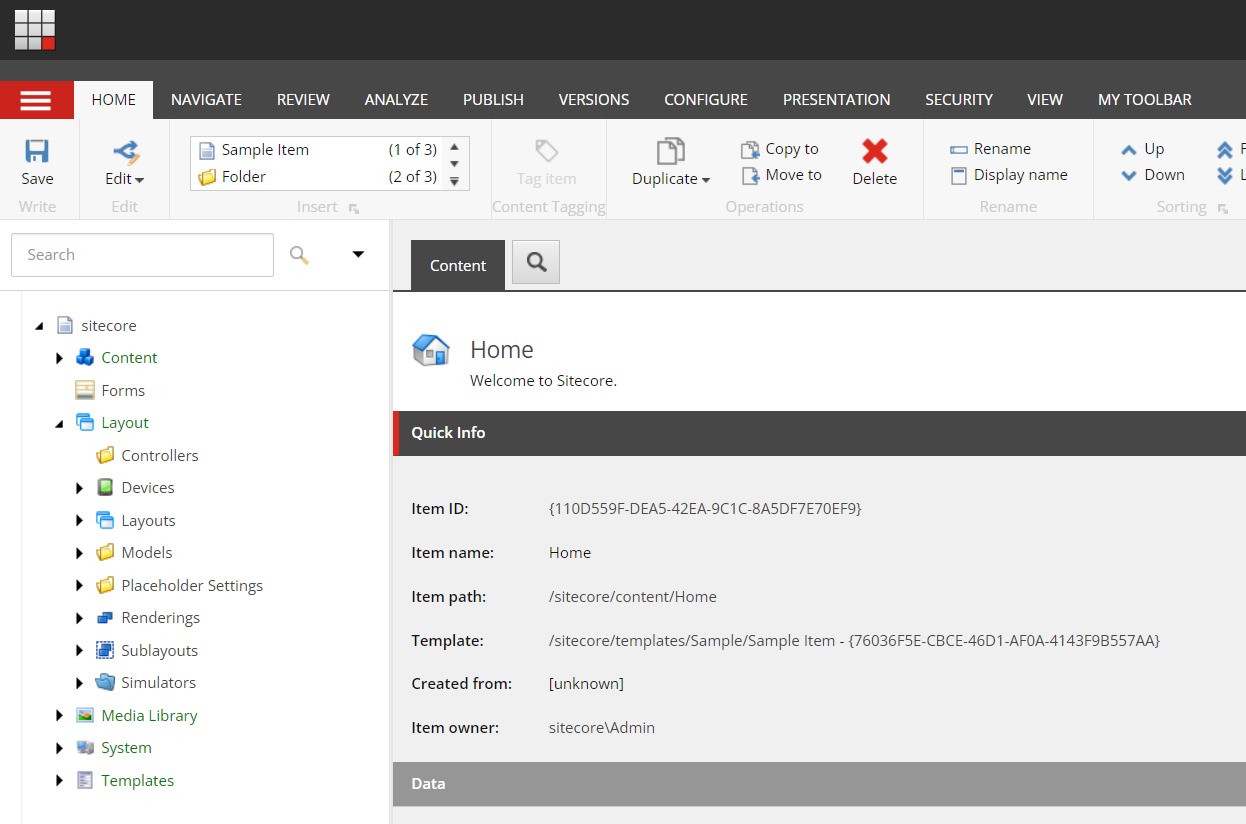Viewport: 1246px width, 824px height.
Task: Switch to the SECURITY ribbon tab
Action: (x=959, y=100)
